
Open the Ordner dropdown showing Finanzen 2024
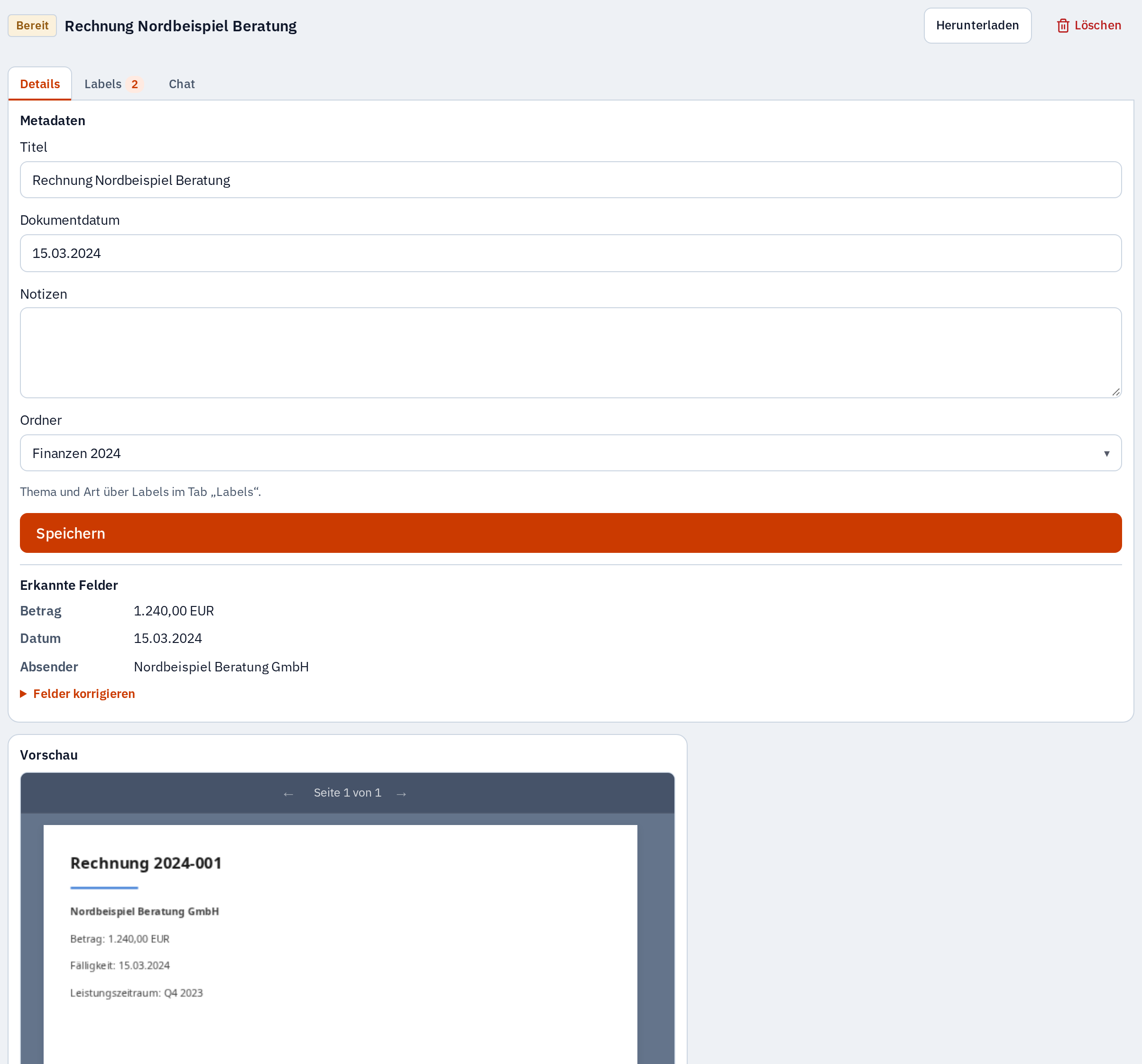pyautogui.click(x=571, y=453)
